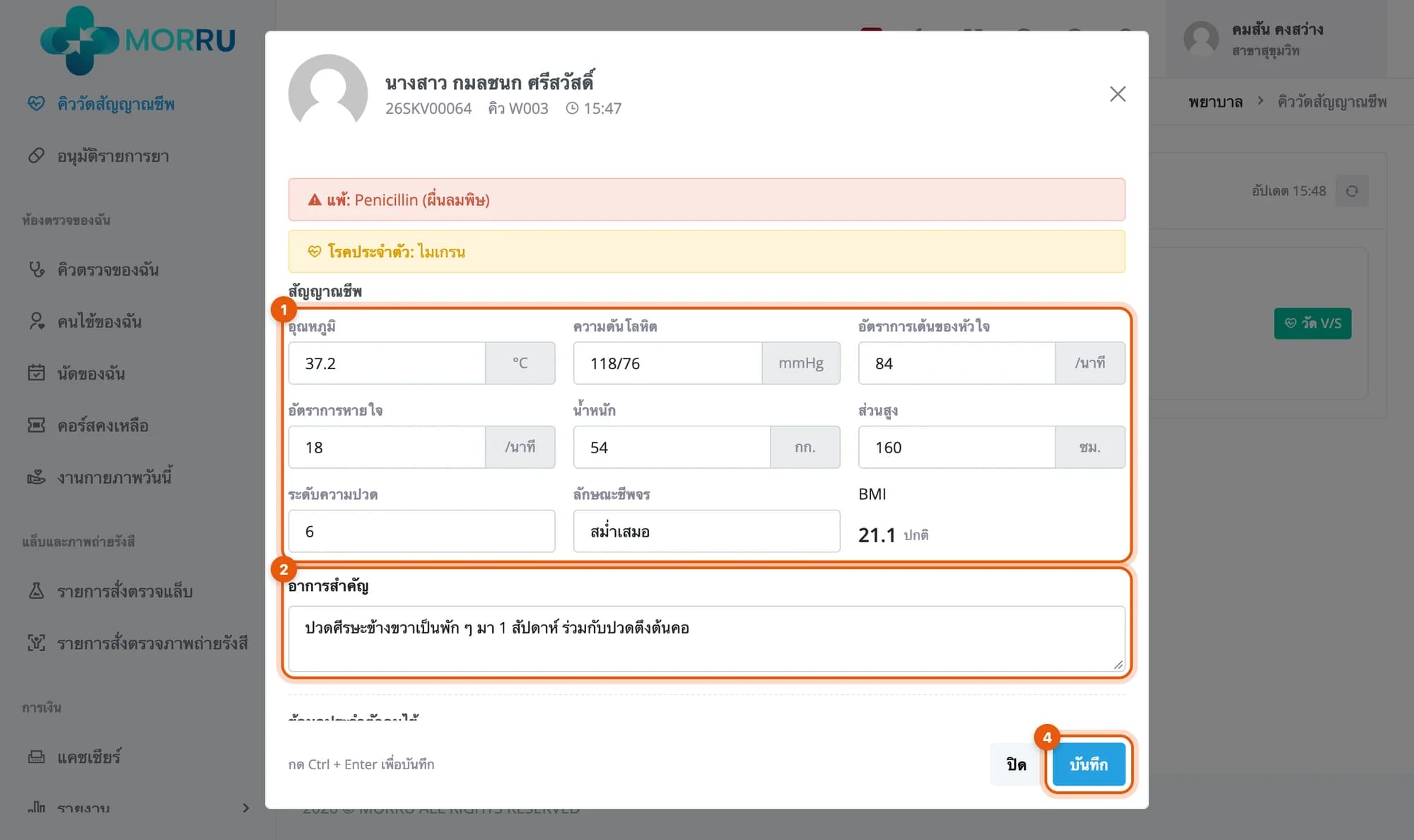
Task: Click the ความดันโลหิต field showing 118/76
Action: coord(667,363)
